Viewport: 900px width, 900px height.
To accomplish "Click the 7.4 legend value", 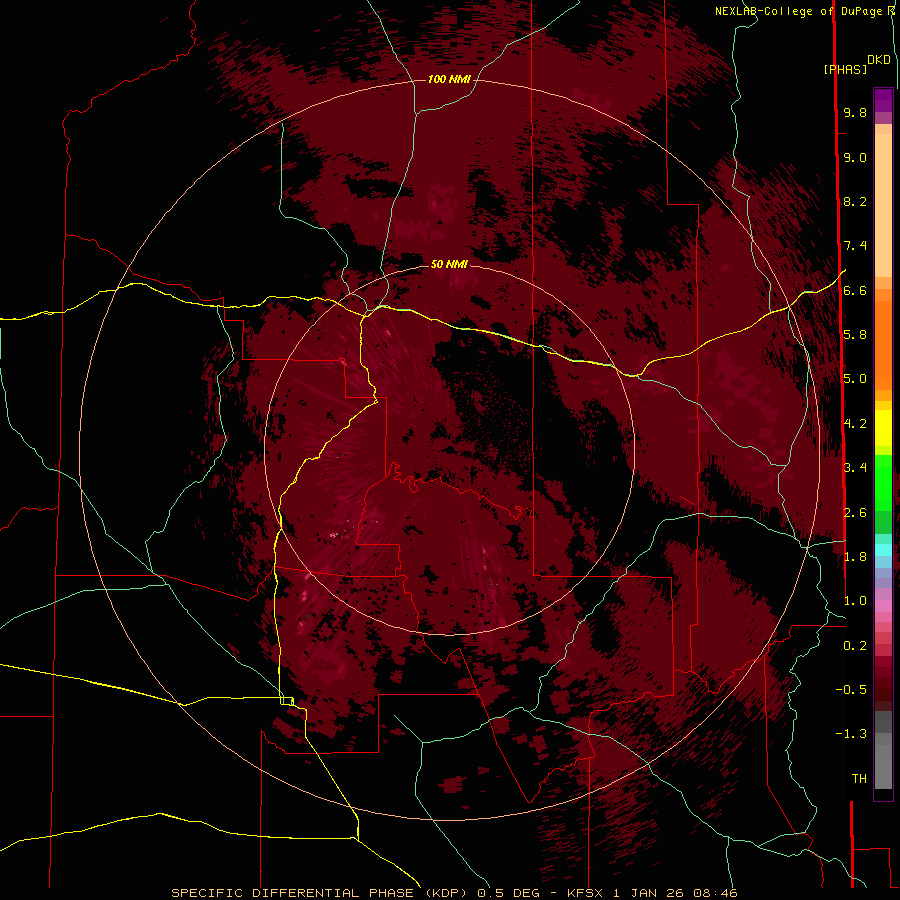I will [x=855, y=246].
